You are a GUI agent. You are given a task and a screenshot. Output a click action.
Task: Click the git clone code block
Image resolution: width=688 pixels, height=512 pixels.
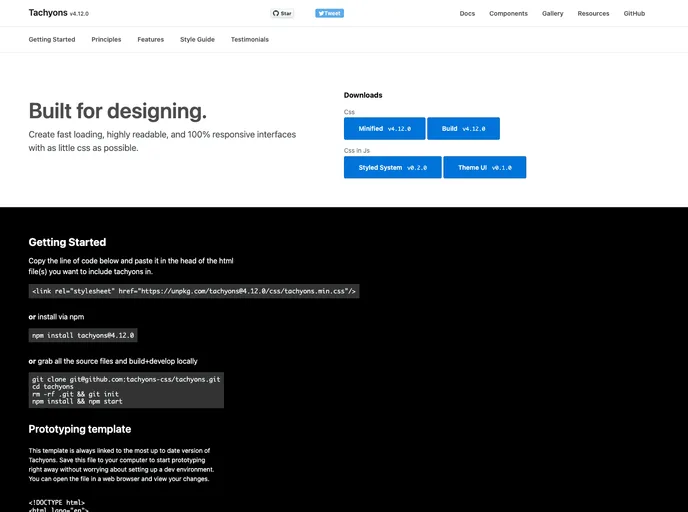point(126,390)
